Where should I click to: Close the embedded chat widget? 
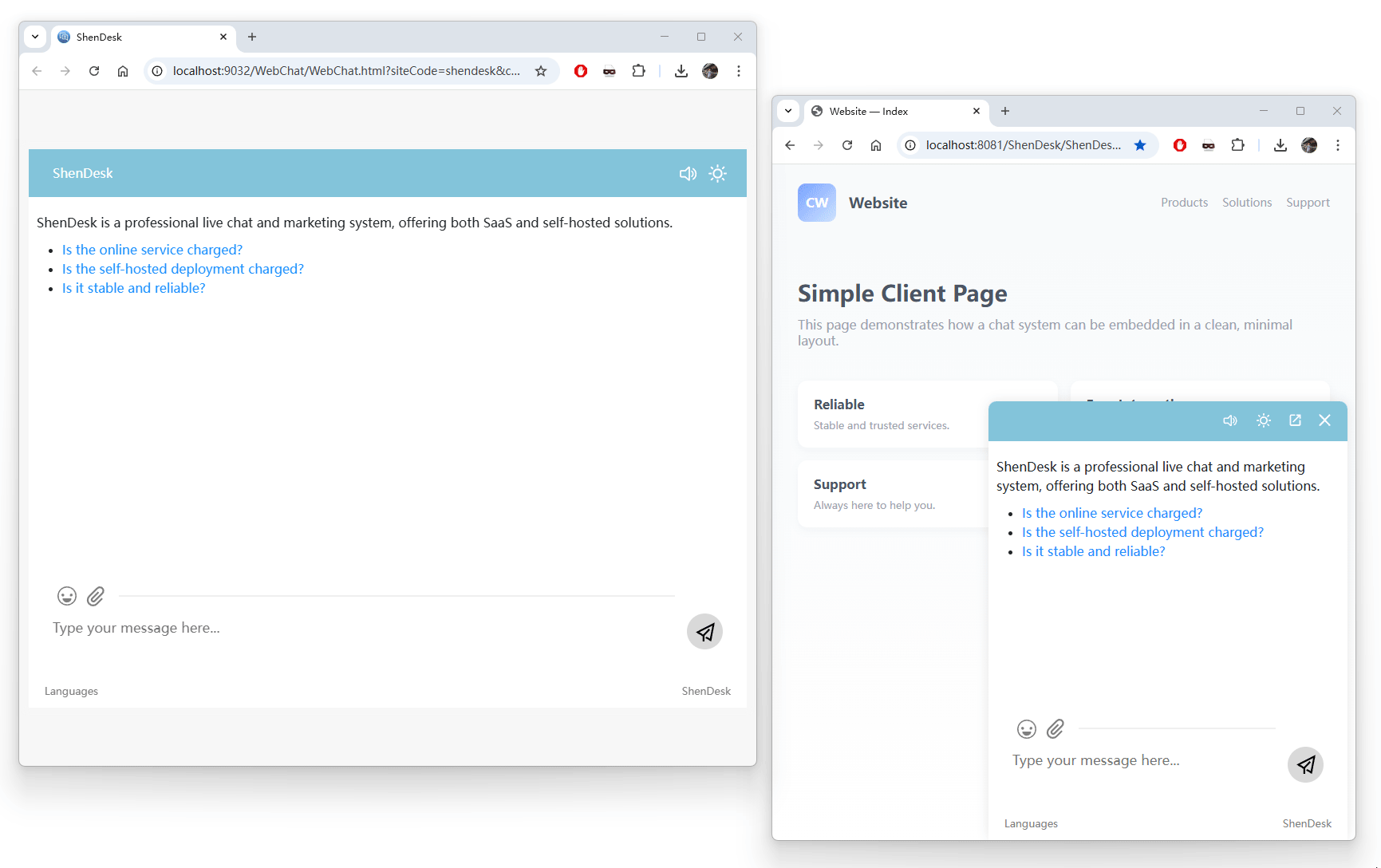pos(1324,420)
